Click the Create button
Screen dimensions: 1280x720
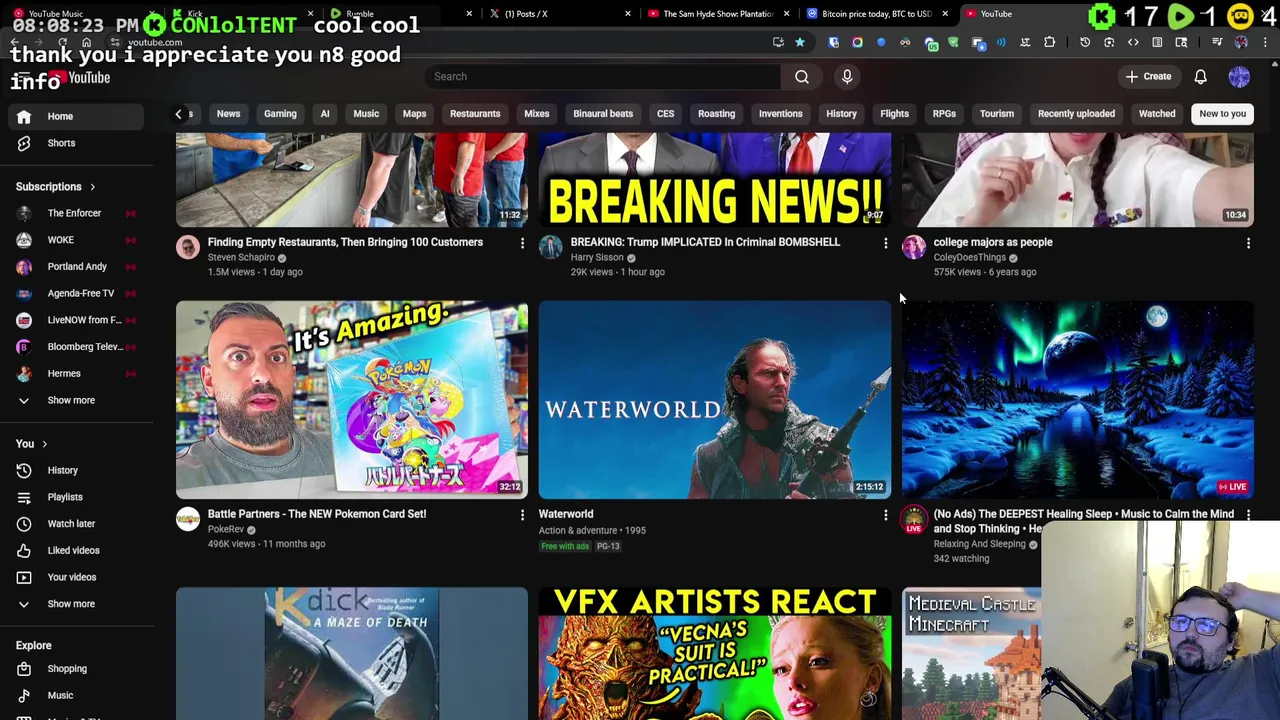coord(1148,76)
